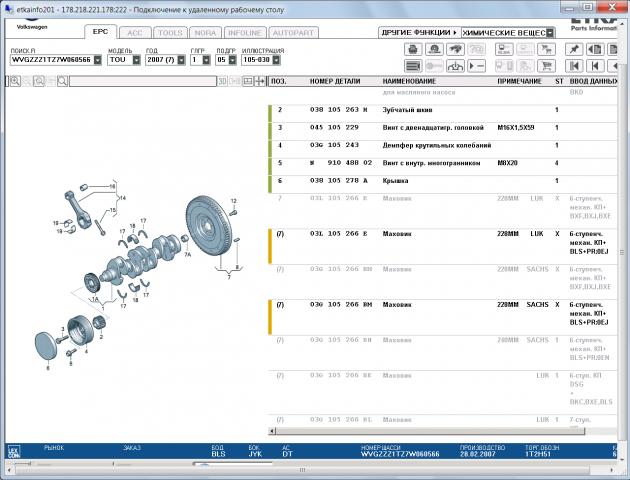Viewport: 630px width, 480px height.
Task: Click the Примечание column header
Action: click(520, 81)
